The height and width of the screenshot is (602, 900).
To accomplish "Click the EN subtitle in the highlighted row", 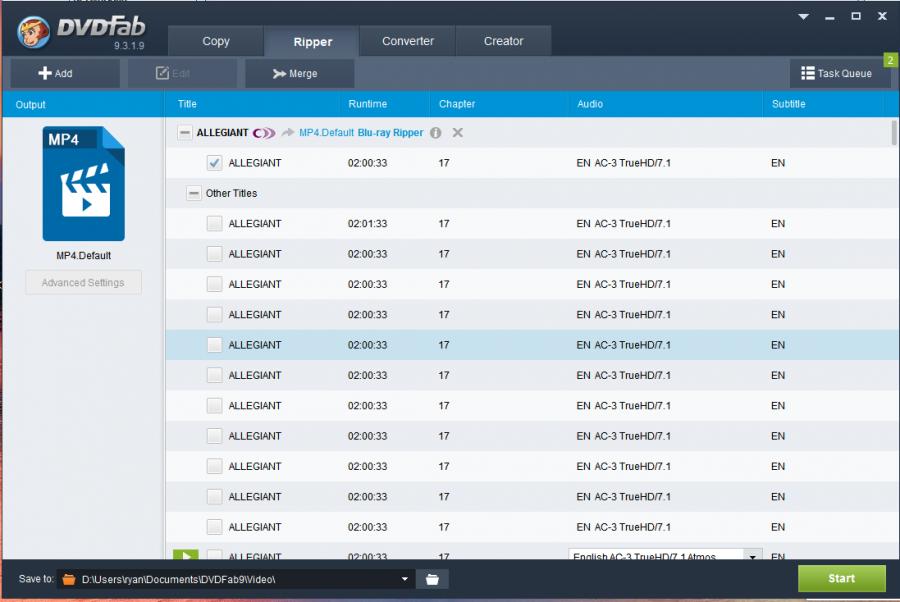I will (778, 345).
